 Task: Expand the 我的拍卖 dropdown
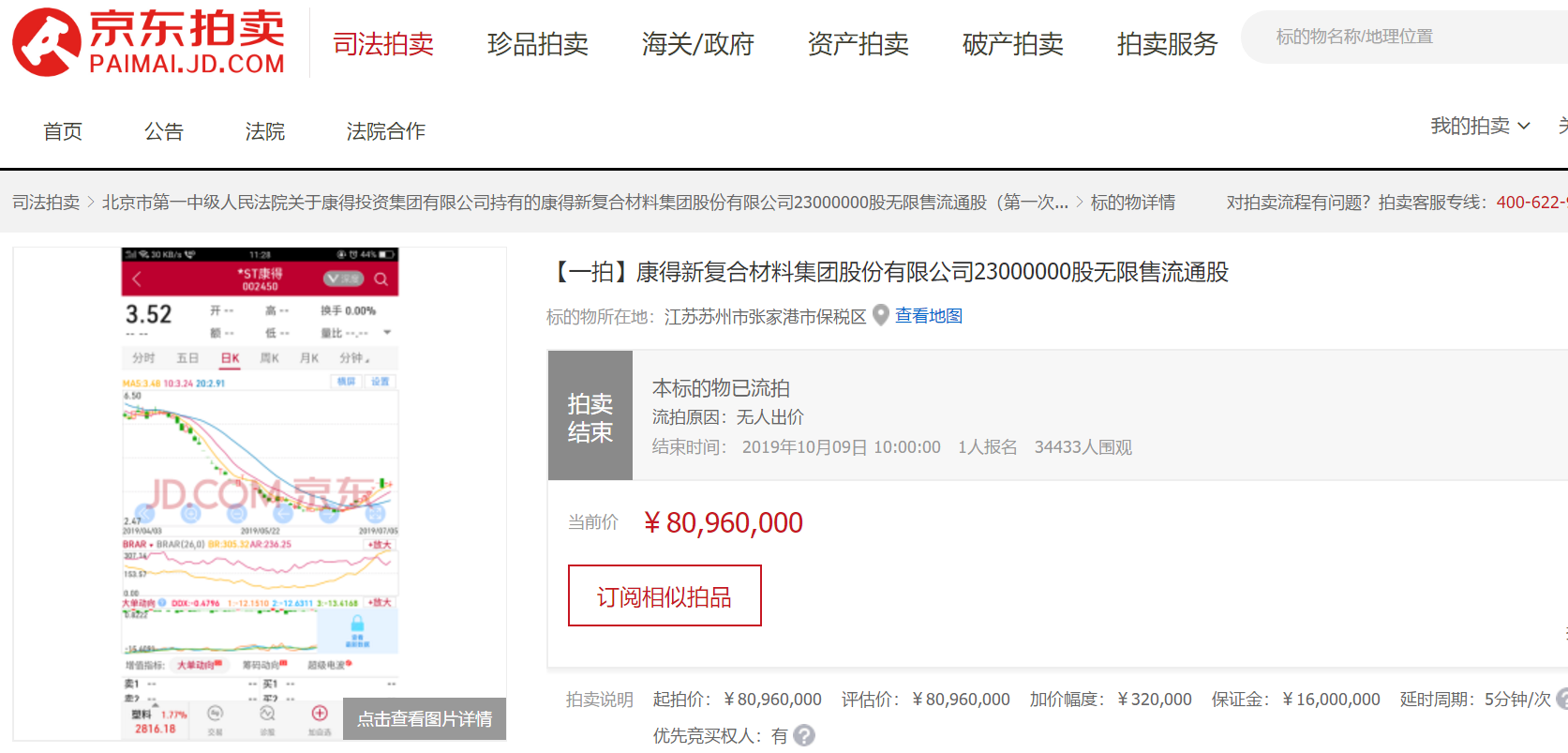coord(1481,126)
